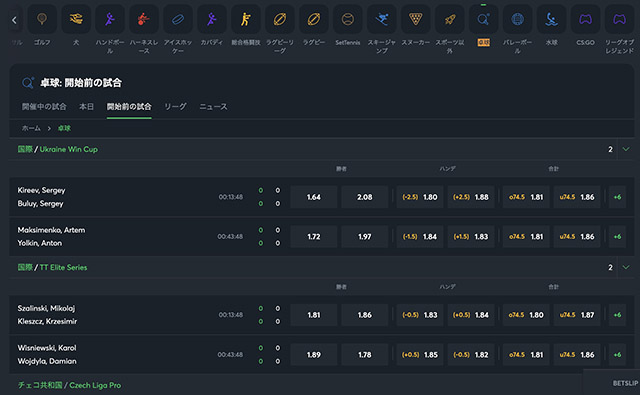Image resolution: width=640 pixels, height=395 pixels.
Task: Select the o74.5 1.80 total for Szalinski match
Action: tap(526, 315)
